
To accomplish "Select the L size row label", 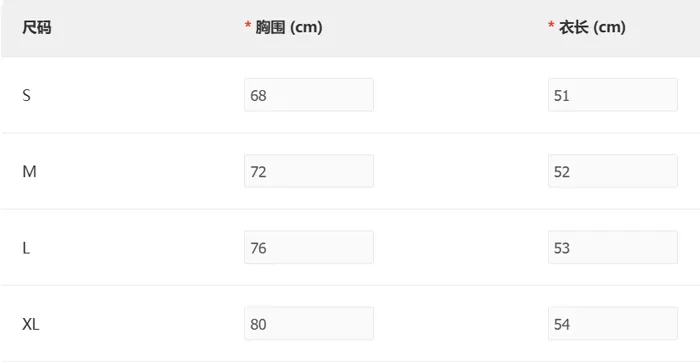I will [26, 248].
